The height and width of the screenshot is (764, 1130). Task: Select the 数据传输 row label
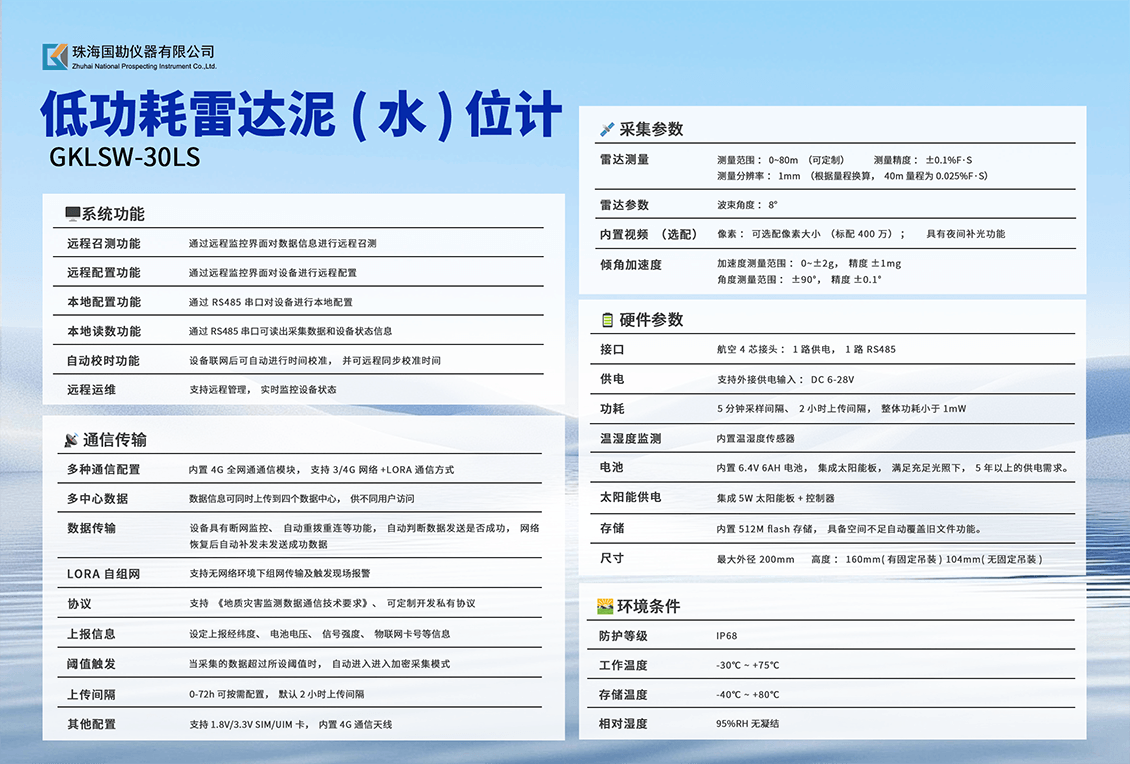point(92,528)
